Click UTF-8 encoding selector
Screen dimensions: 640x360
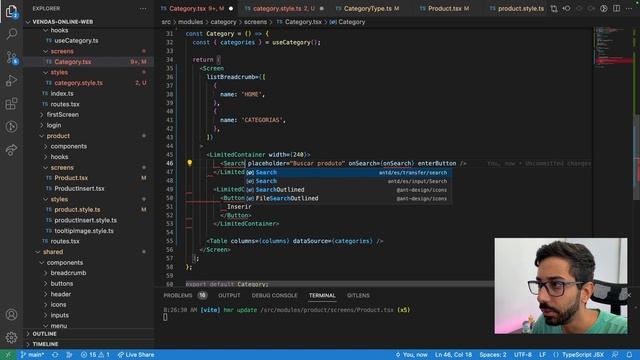[x=523, y=355]
